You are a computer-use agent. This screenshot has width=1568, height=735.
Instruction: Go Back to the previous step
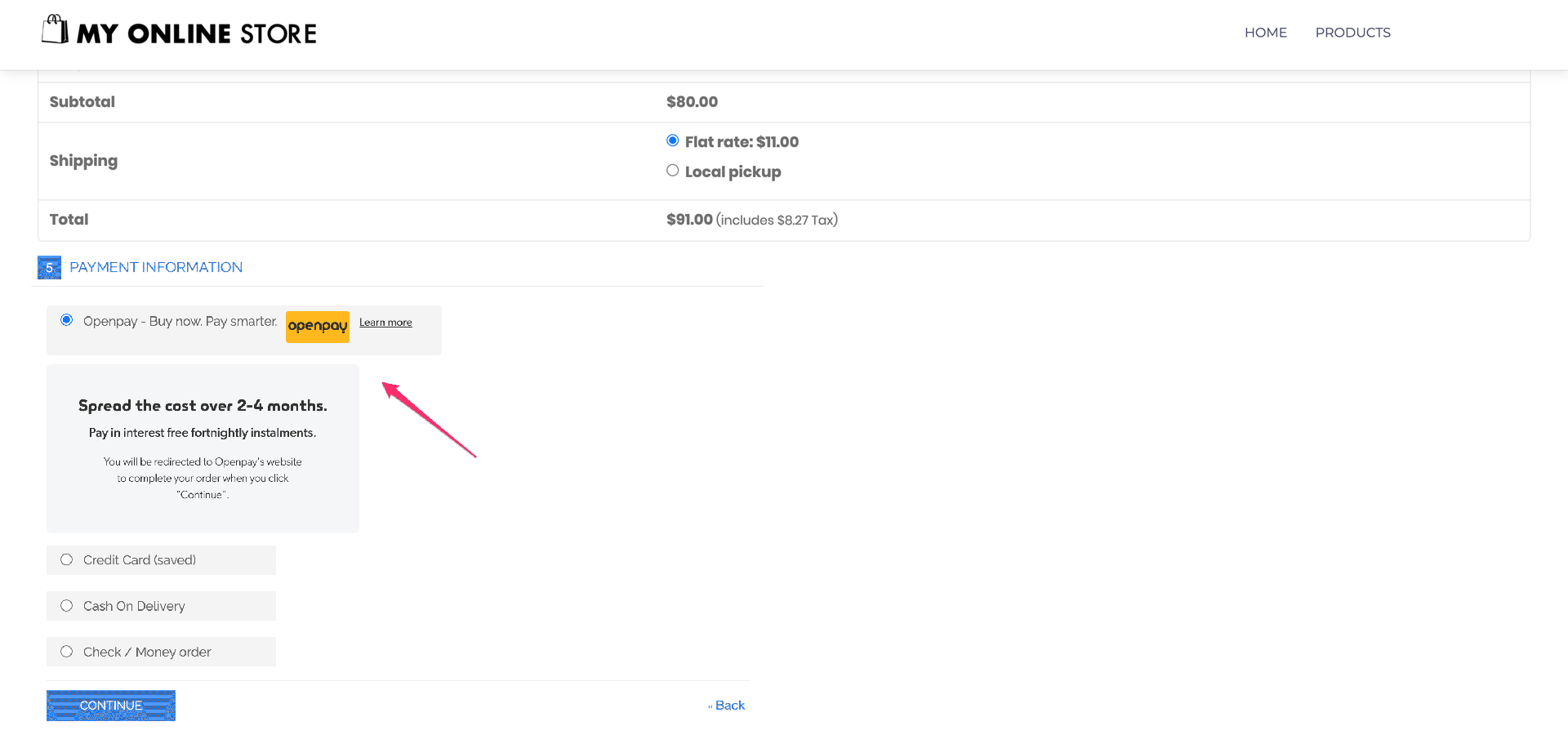click(x=726, y=705)
